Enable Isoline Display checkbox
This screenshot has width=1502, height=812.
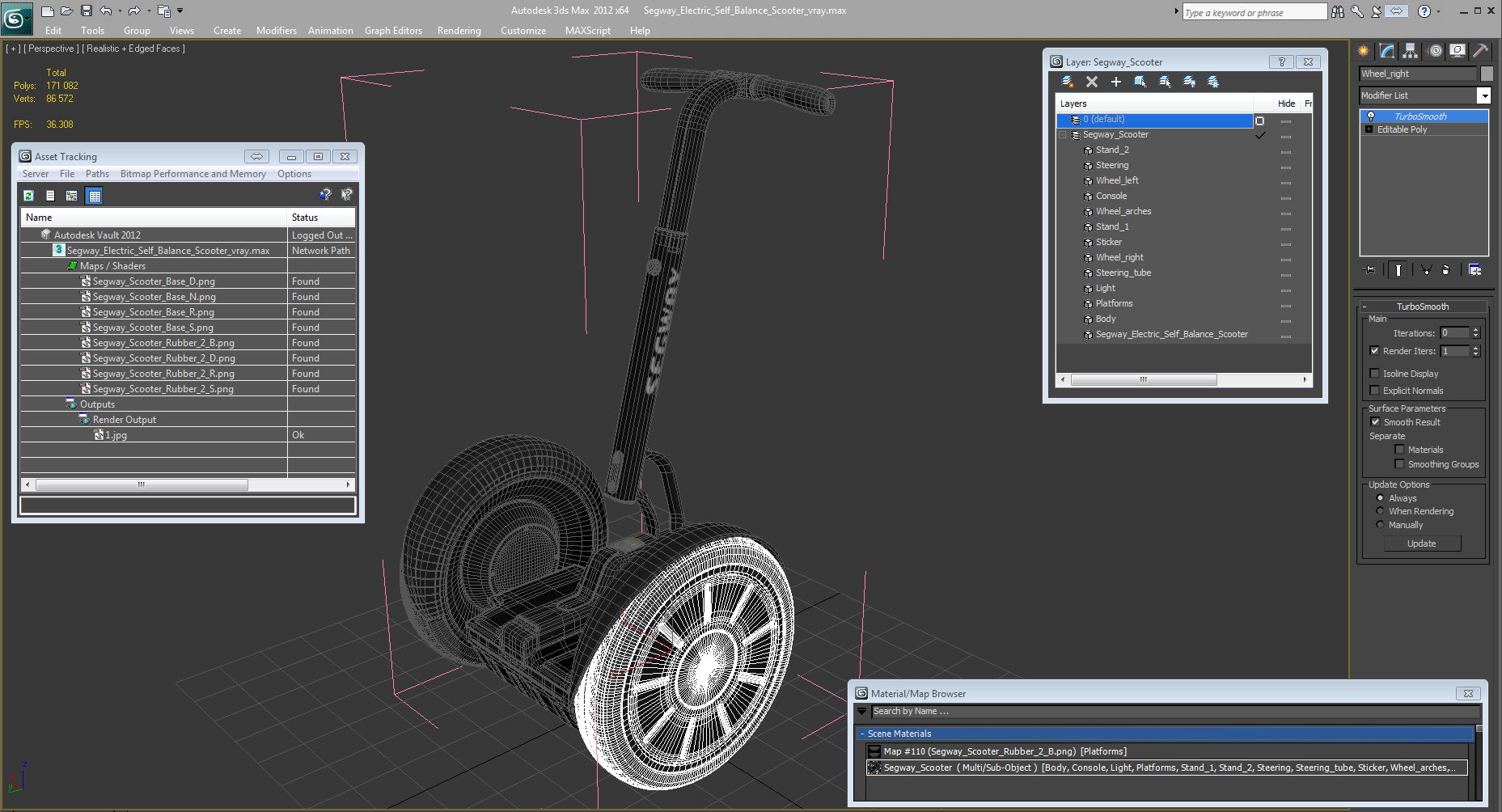click(1374, 374)
